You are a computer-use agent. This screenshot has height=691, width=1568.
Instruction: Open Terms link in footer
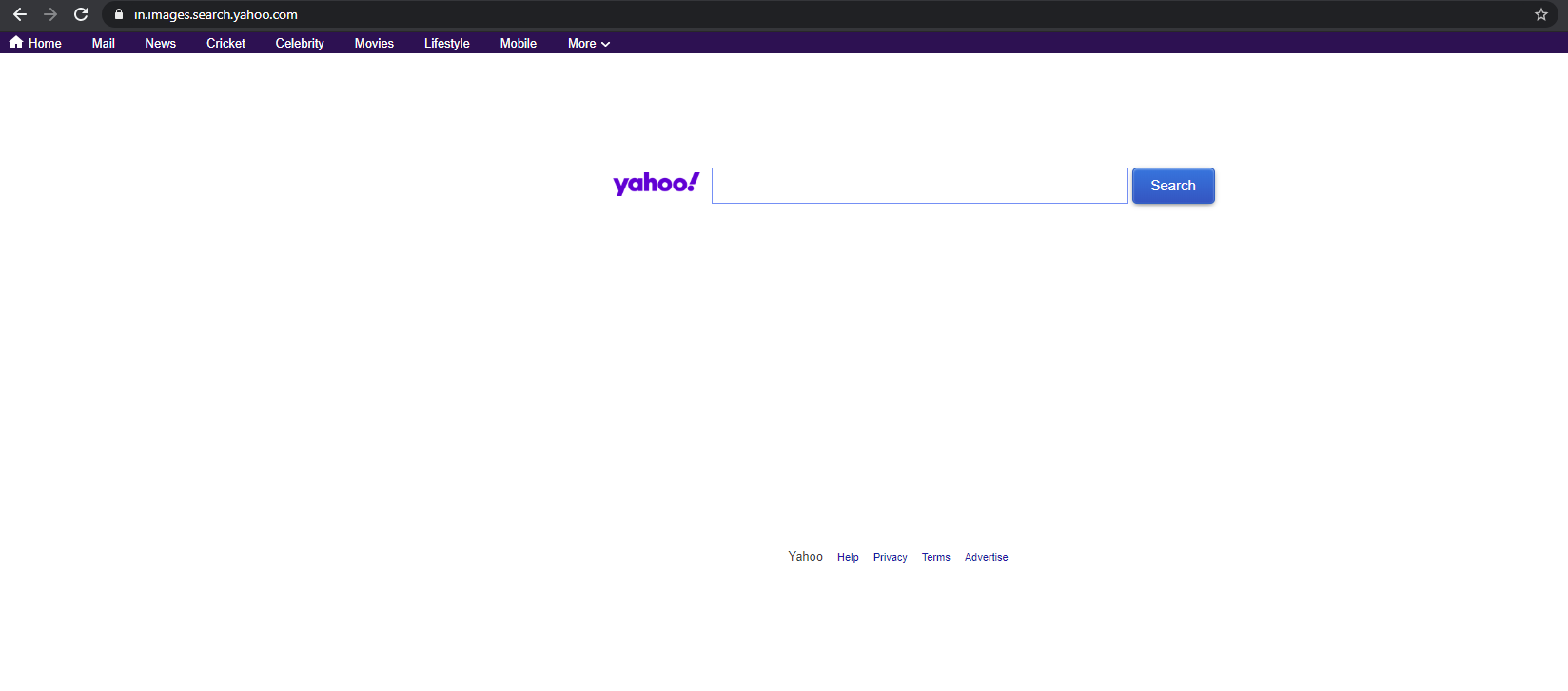tap(936, 557)
